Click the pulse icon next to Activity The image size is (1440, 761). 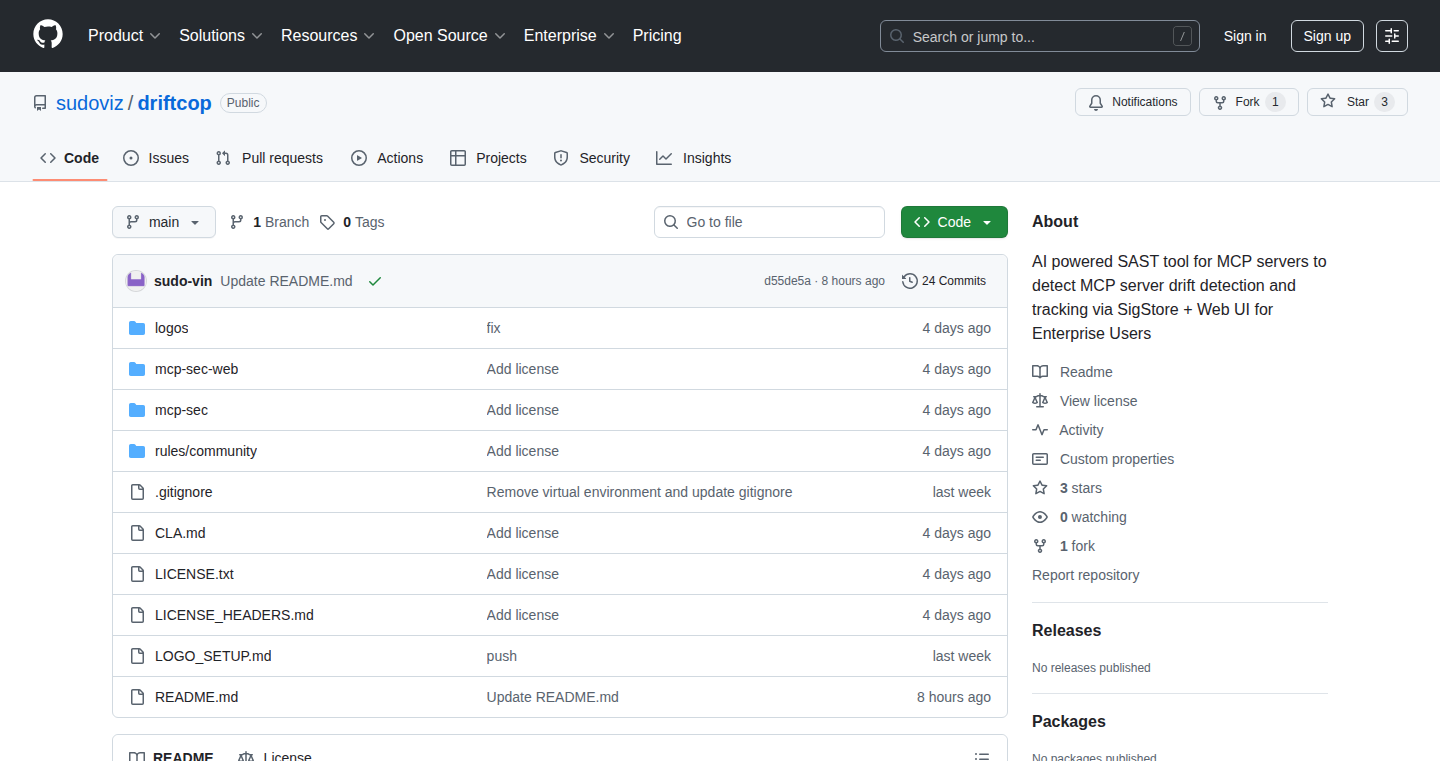[1040, 430]
